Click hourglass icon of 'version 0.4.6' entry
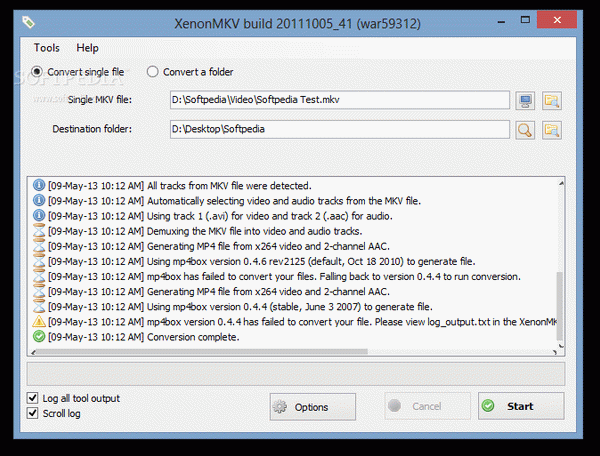This screenshot has width=600, height=456. pyautogui.click(x=39, y=261)
